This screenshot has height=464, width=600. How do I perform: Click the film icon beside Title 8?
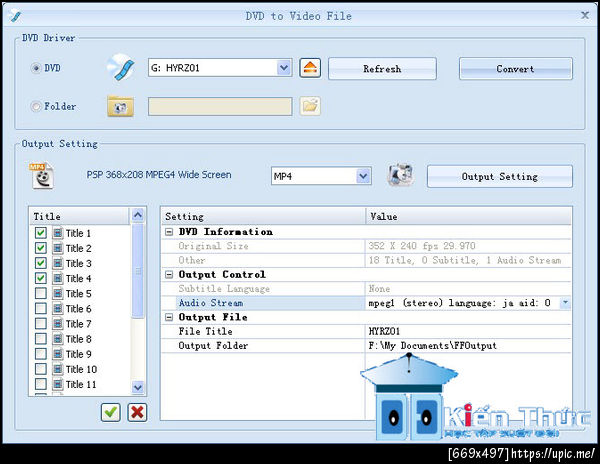tap(58, 339)
